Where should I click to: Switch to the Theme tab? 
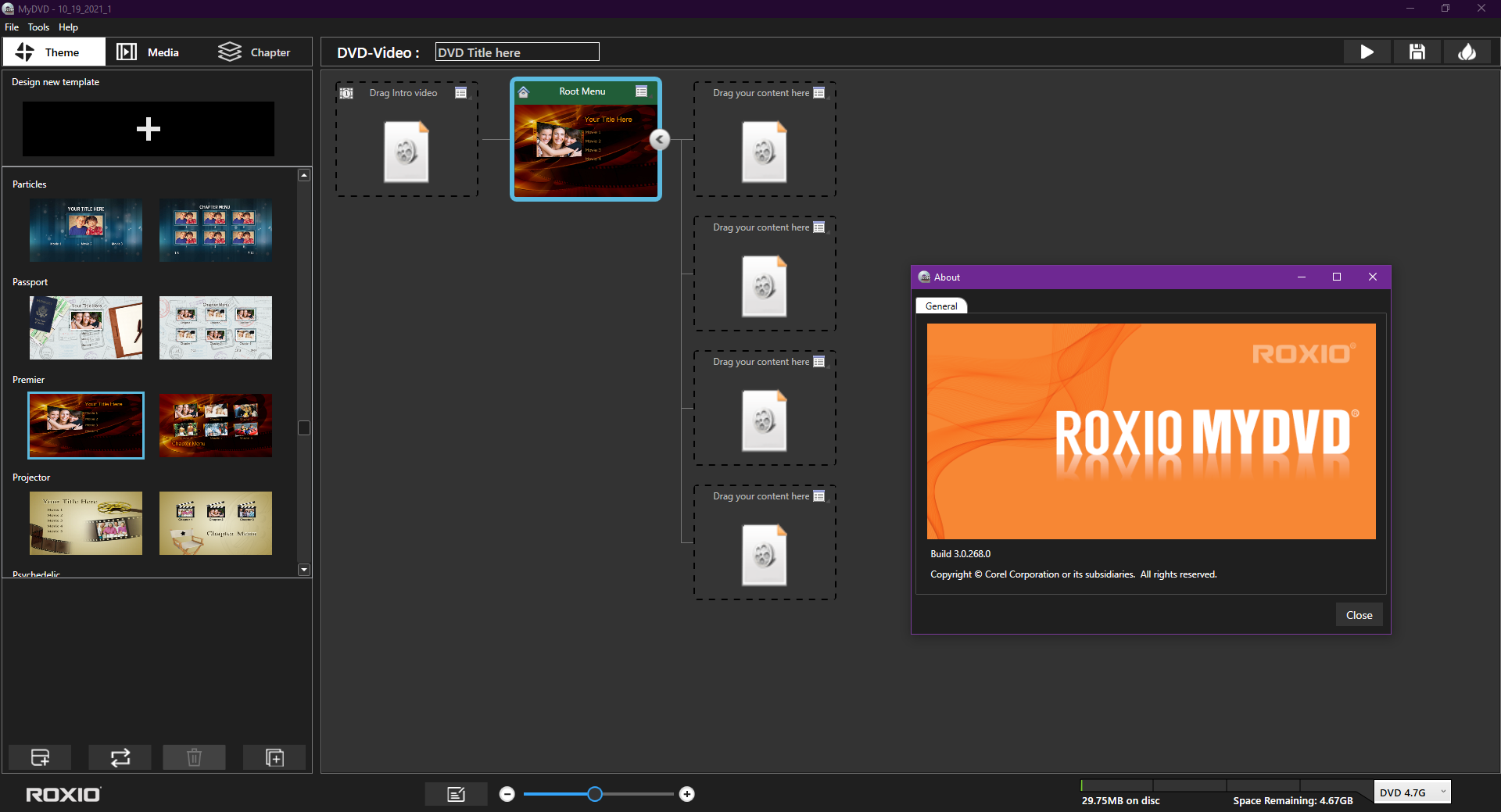54,52
